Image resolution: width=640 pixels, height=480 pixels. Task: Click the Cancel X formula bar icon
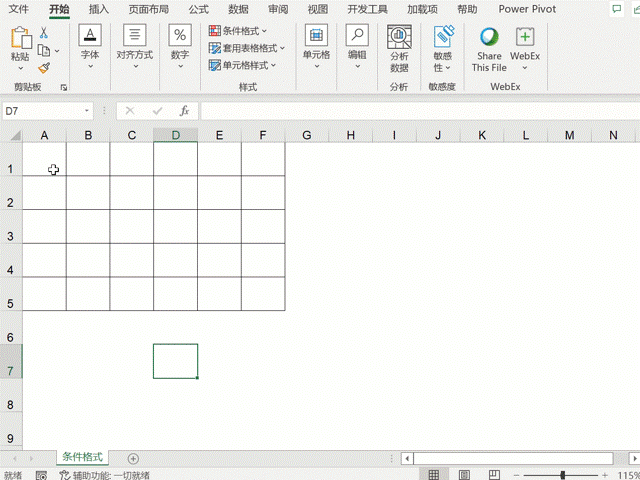(130, 111)
